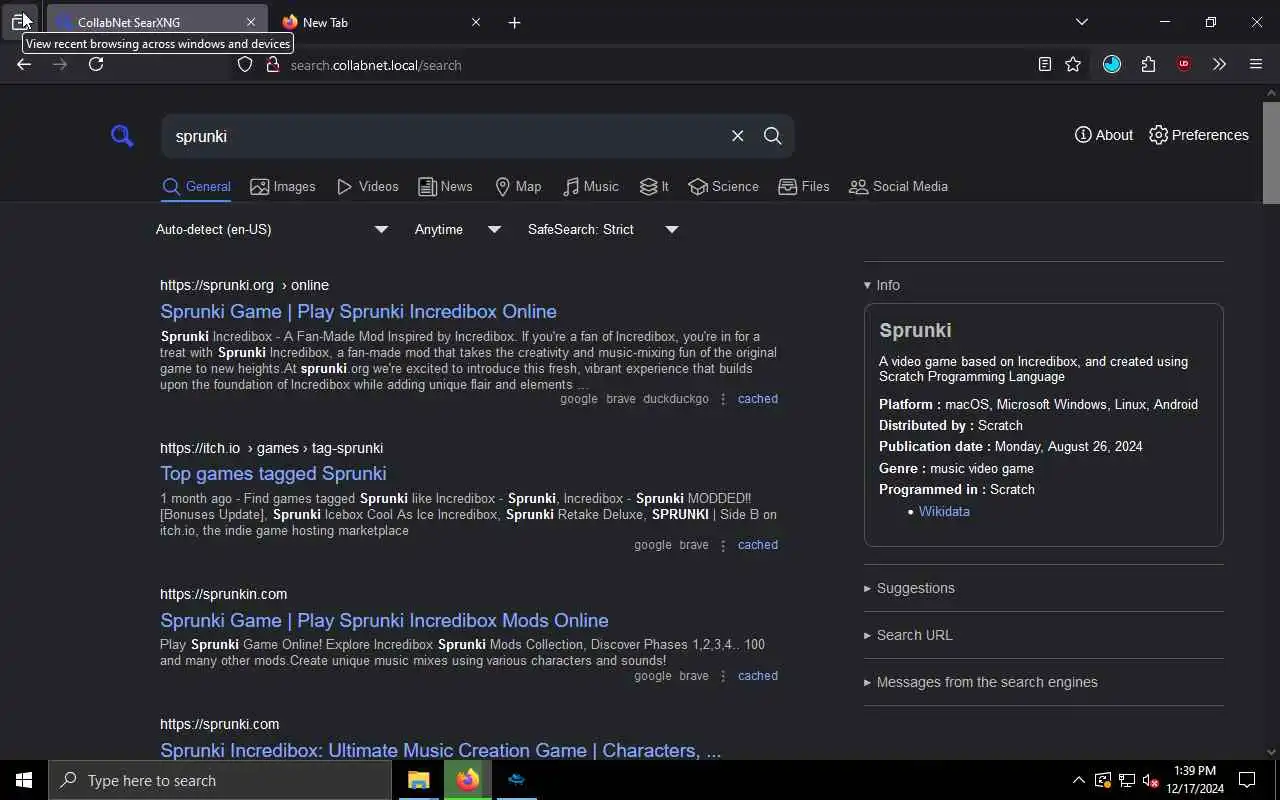The image size is (1280, 800).
Task: Toggle reader view icon
Action: (x=1044, y=64)
